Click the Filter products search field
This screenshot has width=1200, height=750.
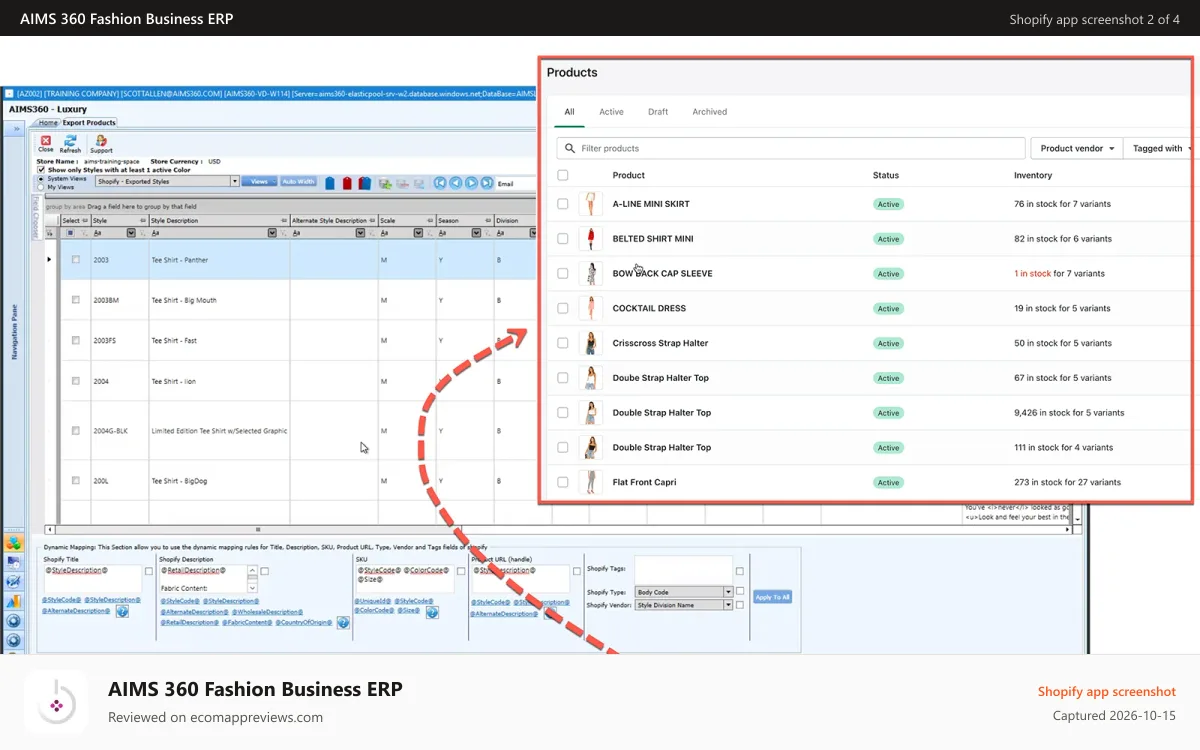[791, 148]
